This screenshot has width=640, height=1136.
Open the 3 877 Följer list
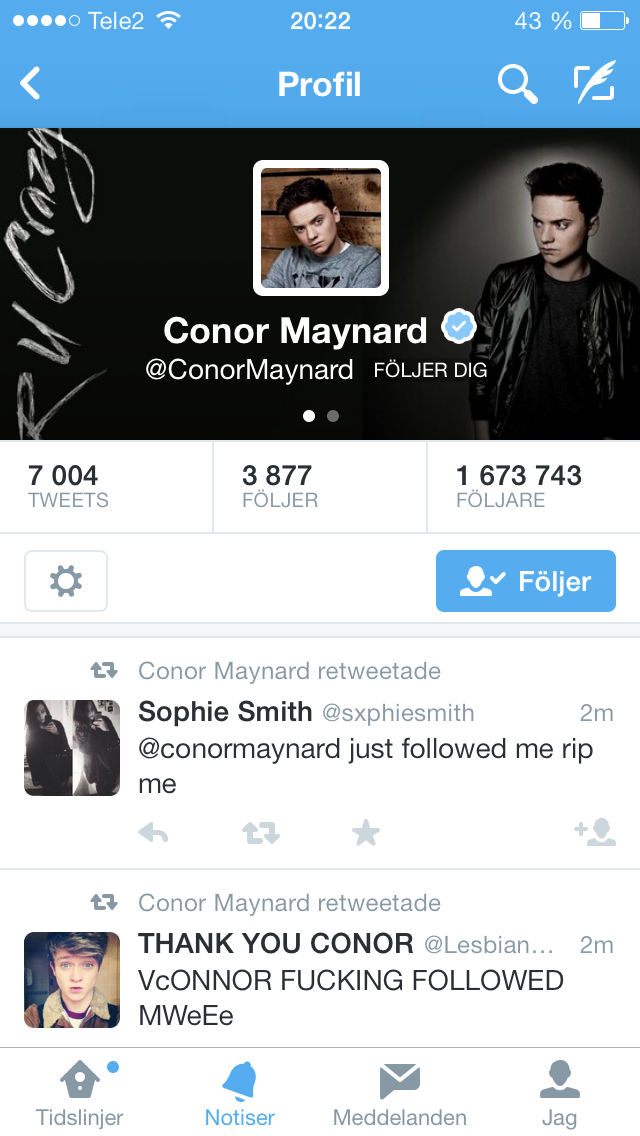[x=320, y=487]
